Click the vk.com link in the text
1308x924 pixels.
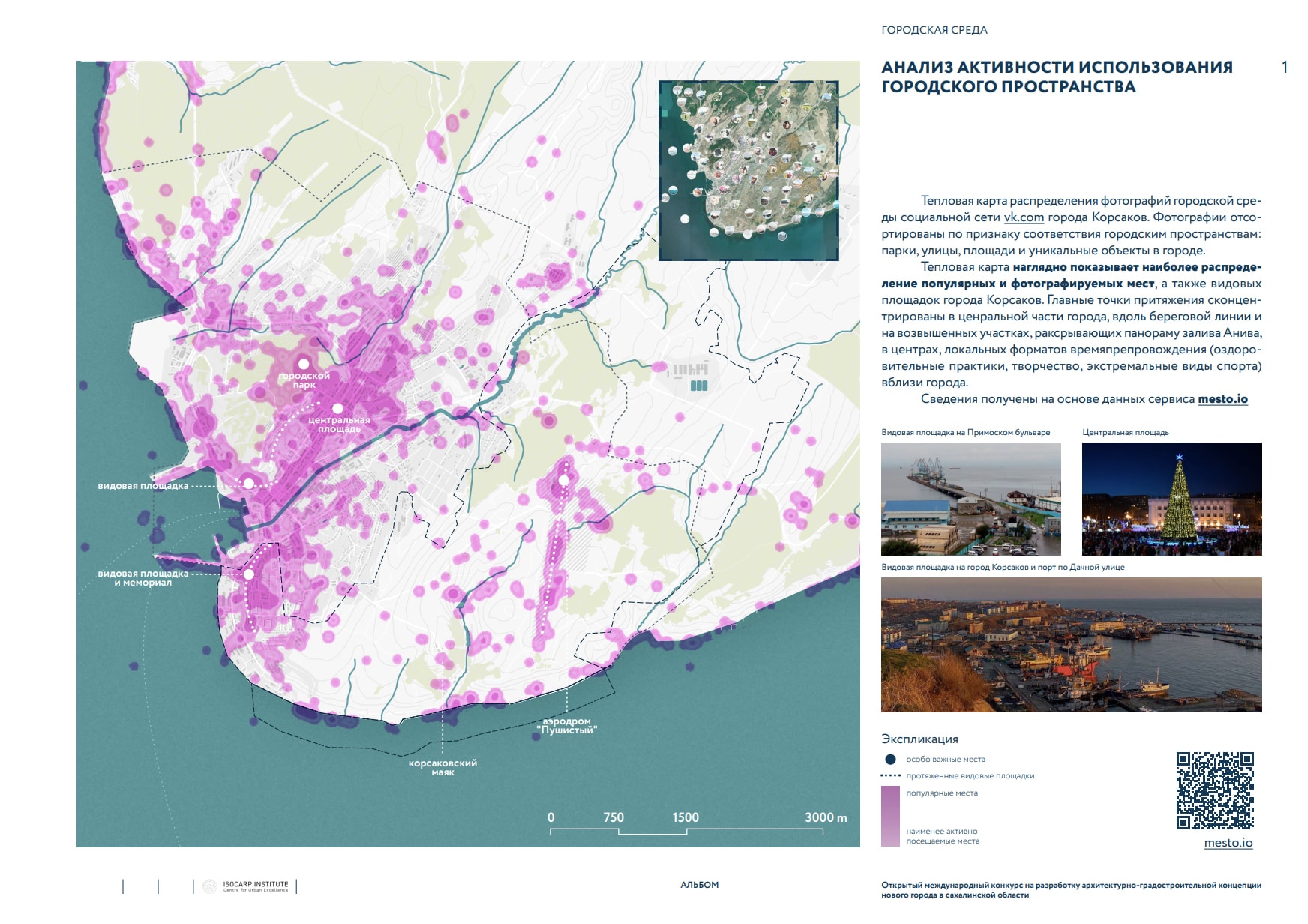point(1024,217)
